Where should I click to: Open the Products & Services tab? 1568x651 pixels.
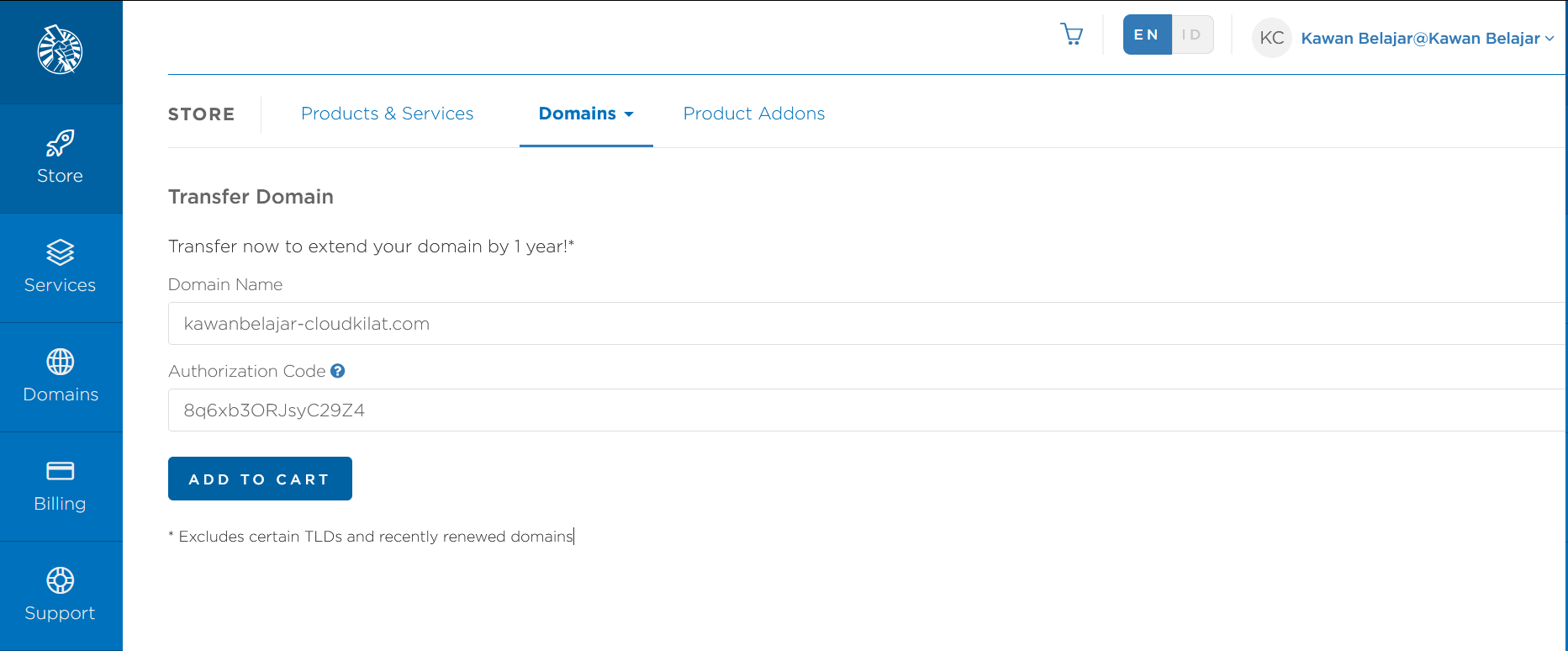click(387, 114)
